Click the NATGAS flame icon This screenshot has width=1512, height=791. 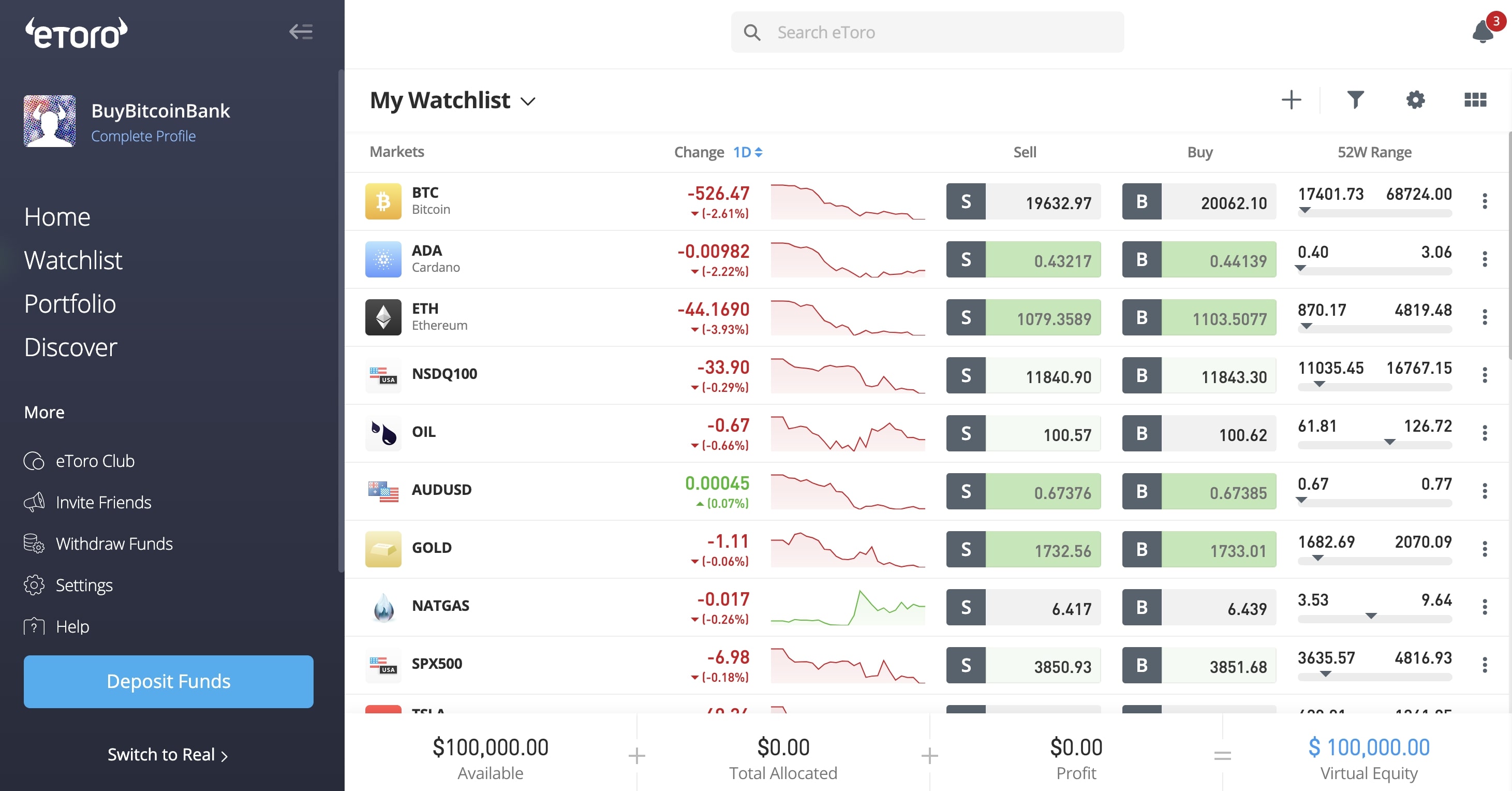coord(383,607)
